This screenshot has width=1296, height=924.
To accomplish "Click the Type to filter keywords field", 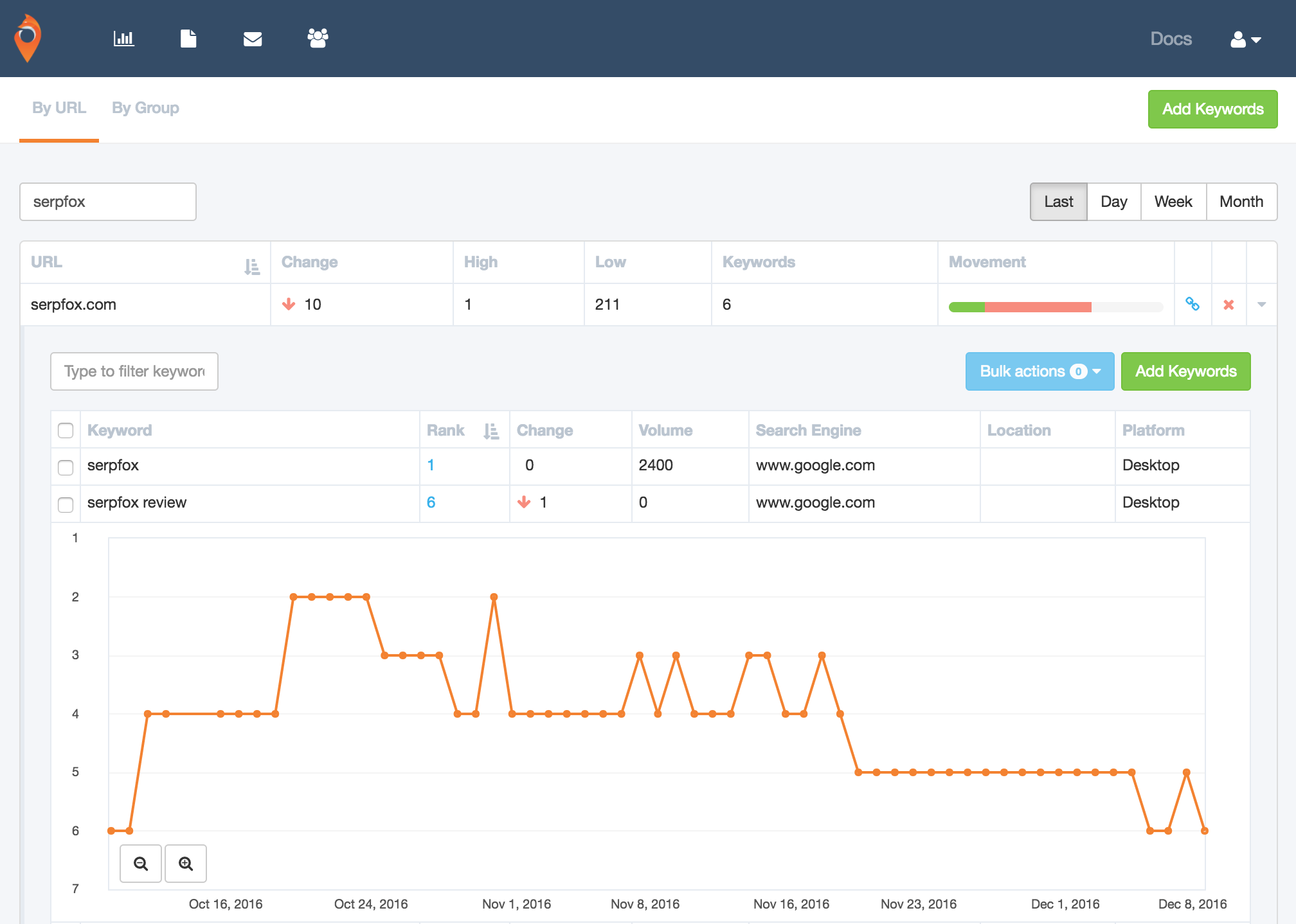I will [134, 371].
